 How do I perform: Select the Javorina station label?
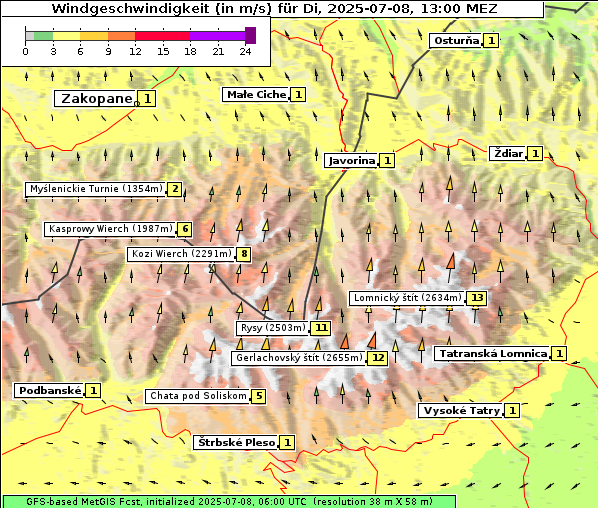[x=352, y=161]
